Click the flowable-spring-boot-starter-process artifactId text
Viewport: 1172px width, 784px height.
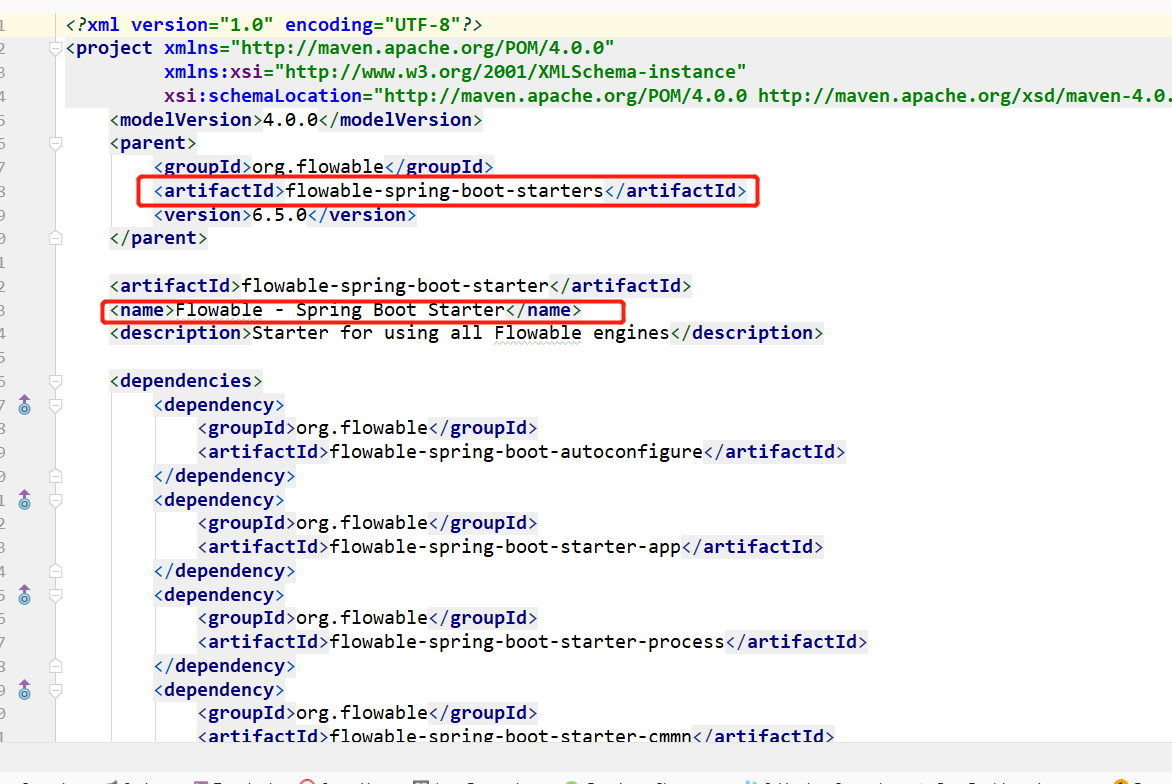coord(527,641)
